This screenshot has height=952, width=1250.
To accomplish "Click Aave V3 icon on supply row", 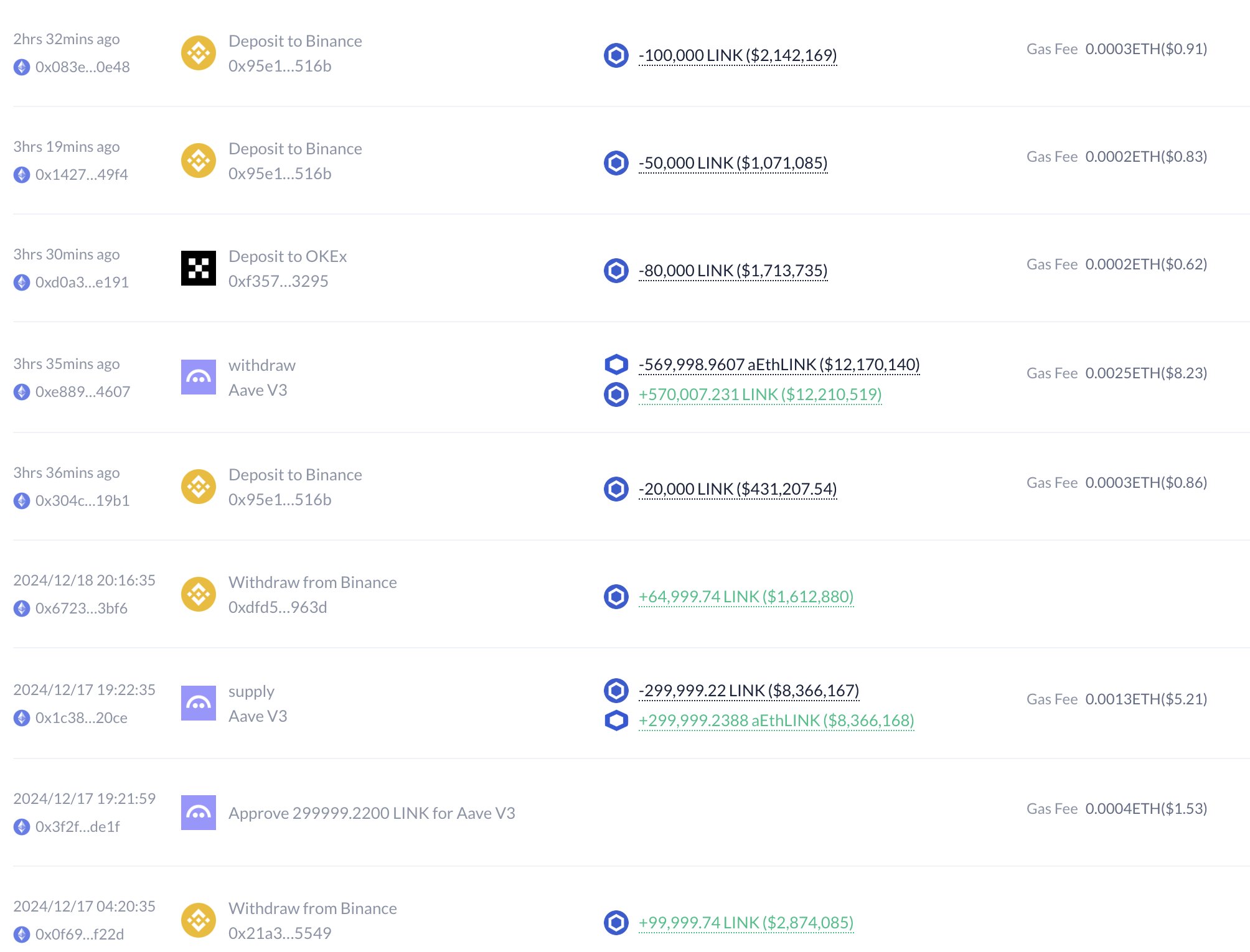I will coord(198,703).
